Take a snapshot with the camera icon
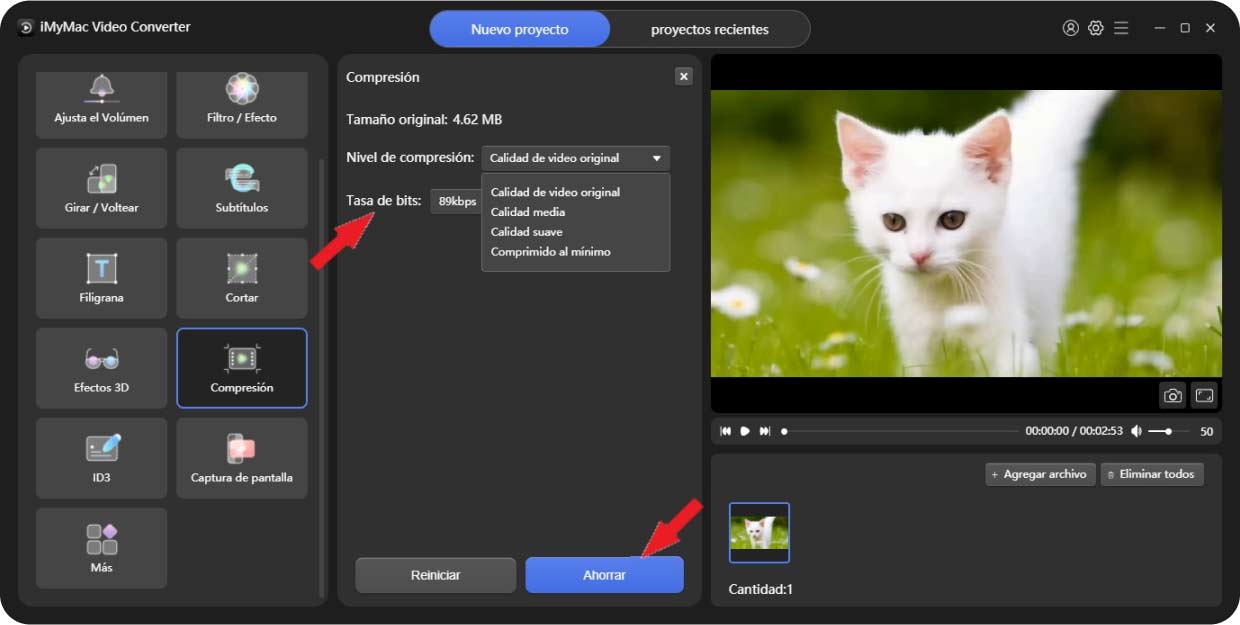Image resolution: width=1240 pixels, height=625 pixels. (x=1173, y=396)
